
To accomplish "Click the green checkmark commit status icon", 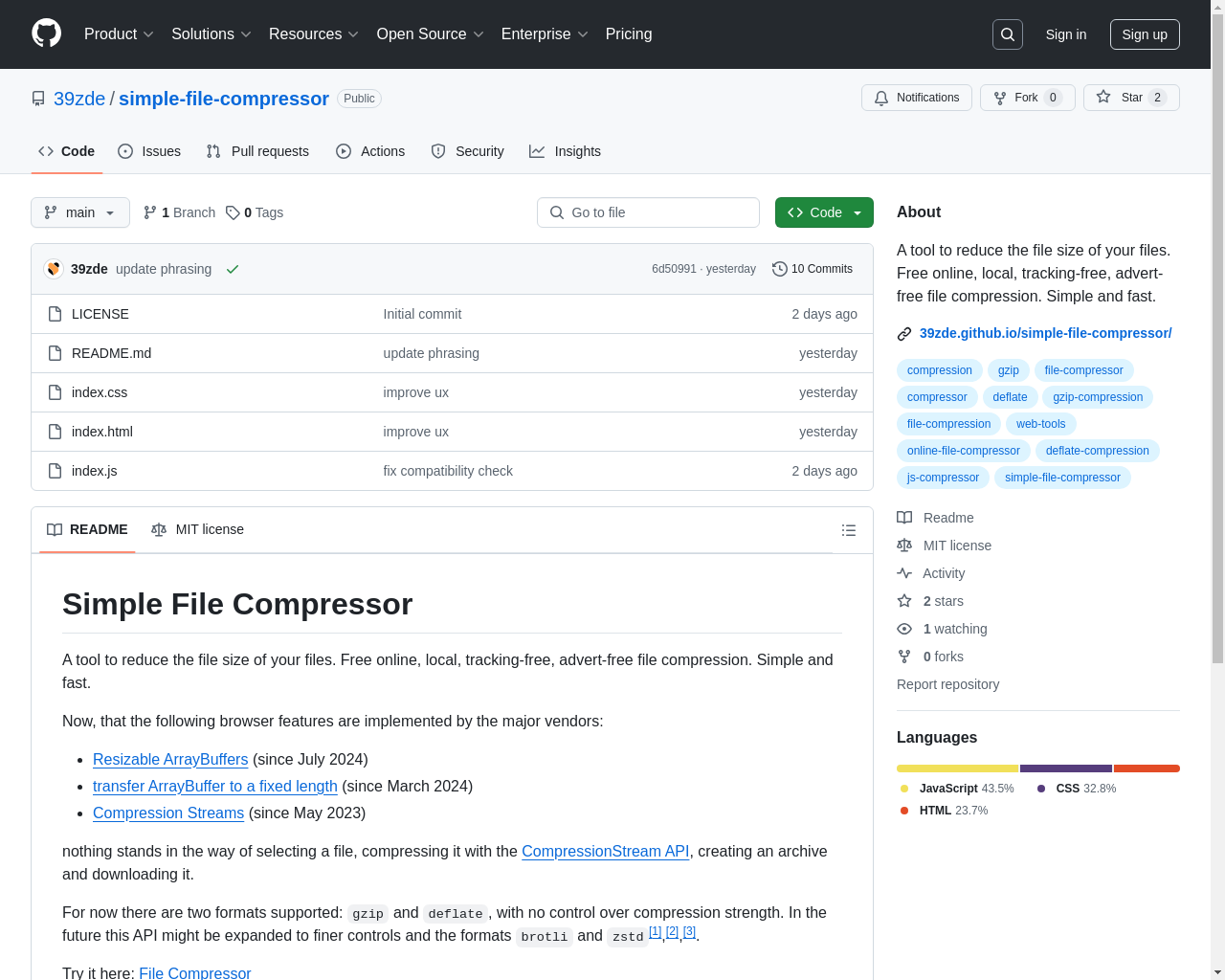I will click(x=233, y=269).
